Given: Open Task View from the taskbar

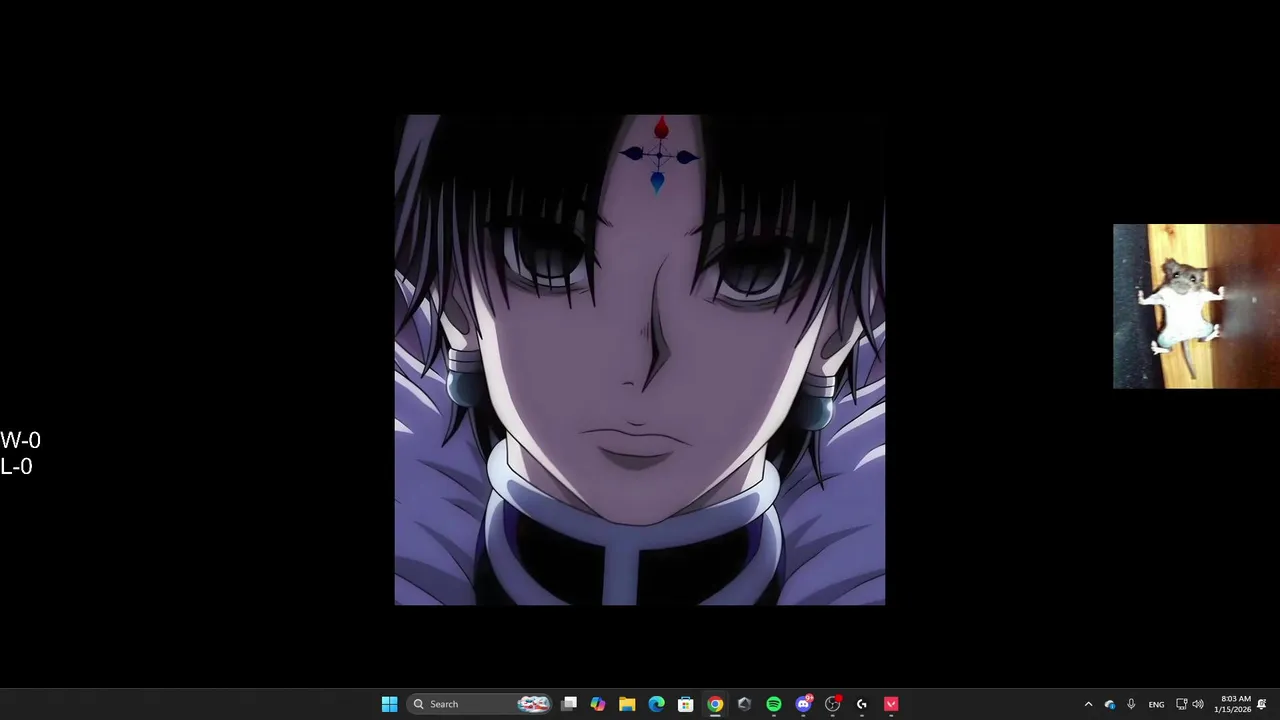Looking at the screenshot, I should pos(569,704).
